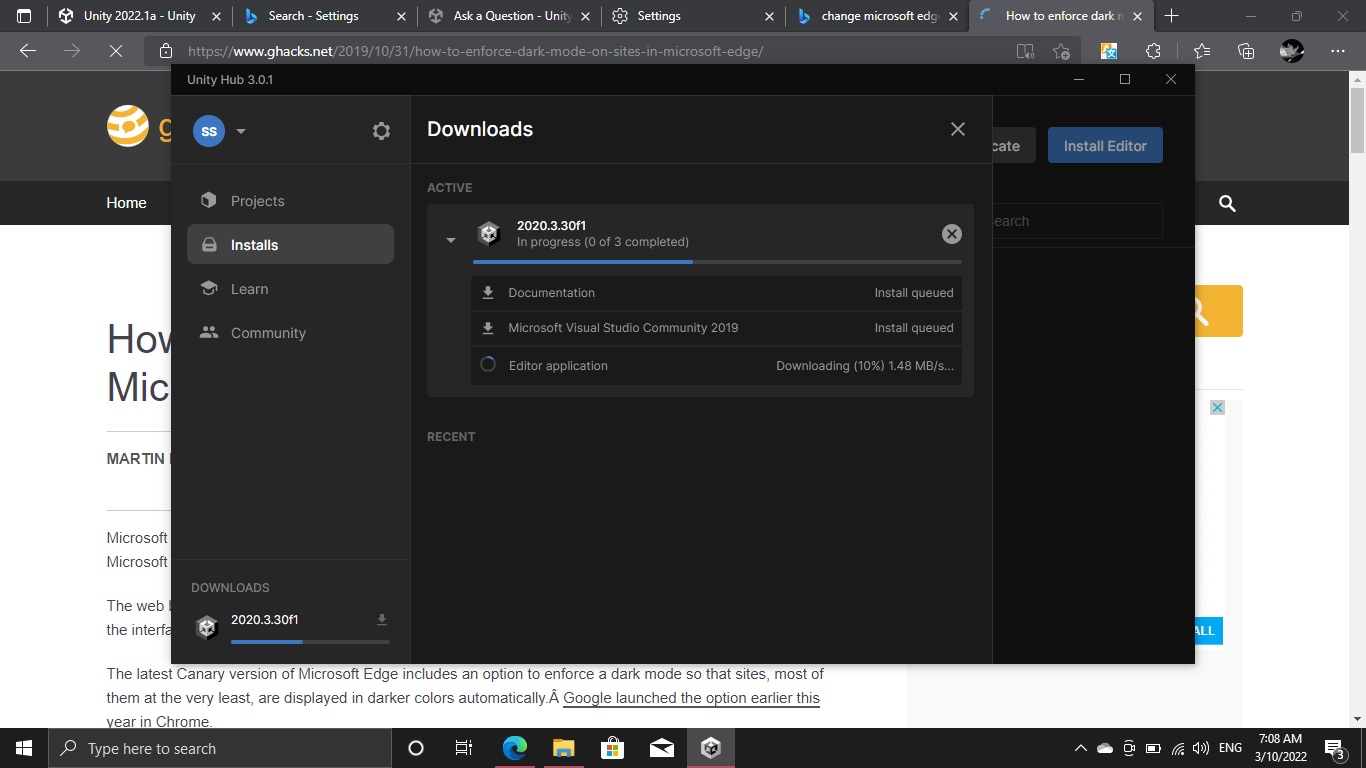Click the volume speaker tray icon

tap(1201, 748)
